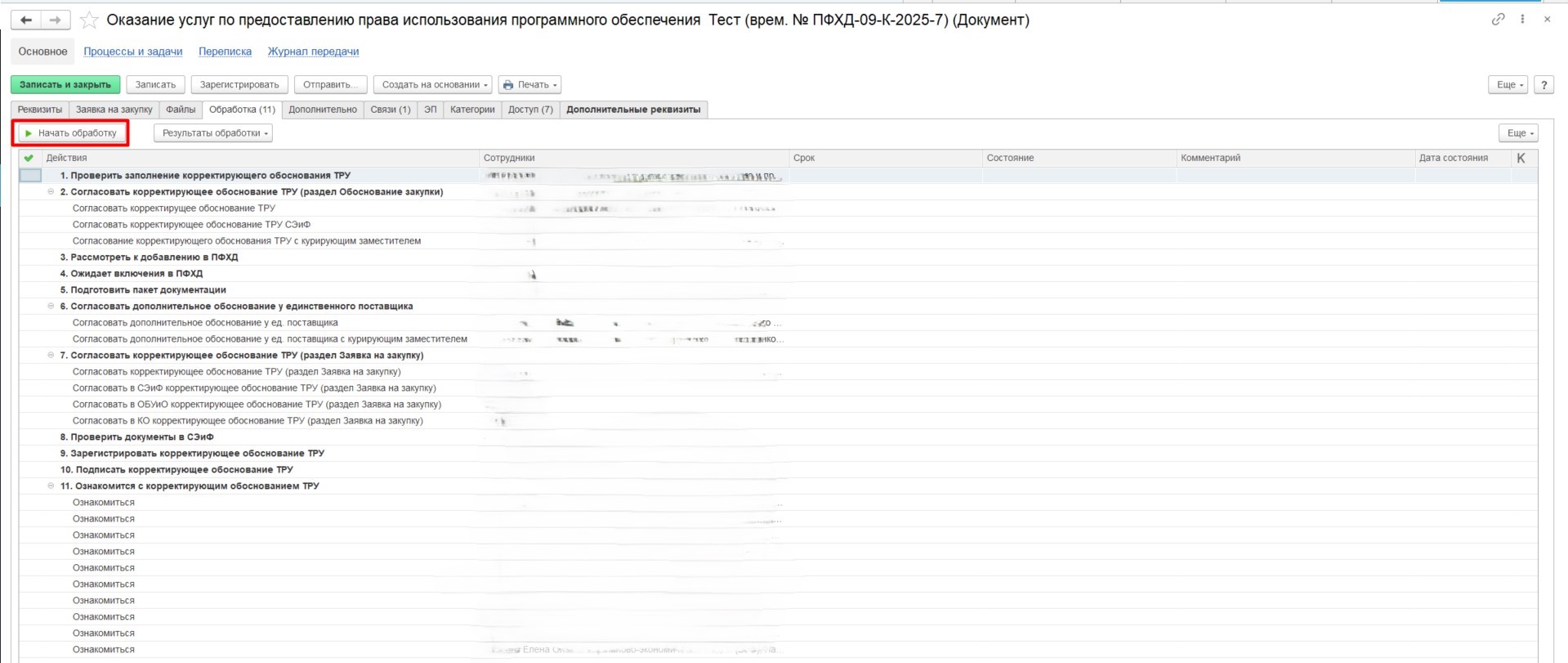Collapse step 11 Ознакомится group
Image resolution: width=1568 pixels, height=663 pixels.
(x=51, y=486)
